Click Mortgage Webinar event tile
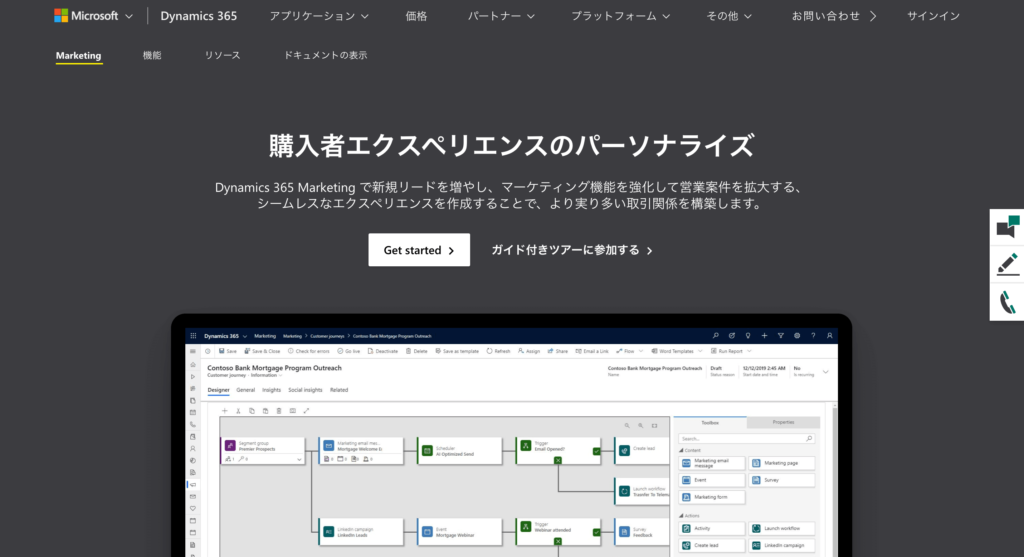The height and width of the screenshot is (557, 1024). 460,532
